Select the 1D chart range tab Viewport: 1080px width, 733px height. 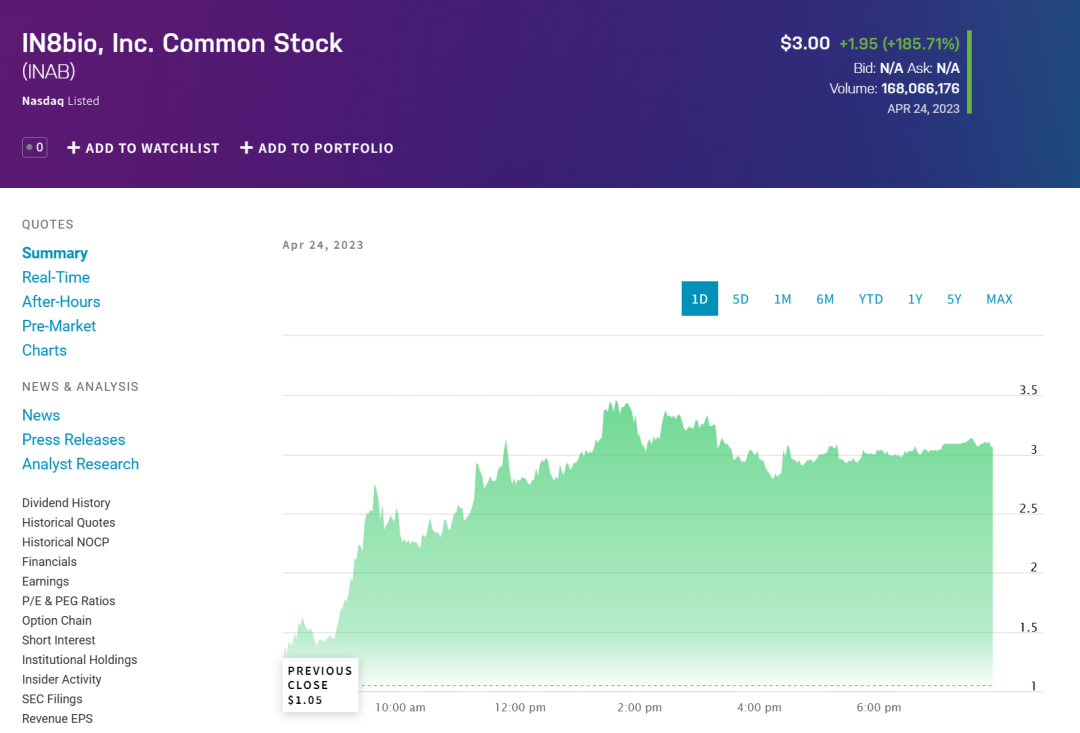pos(699,298)
